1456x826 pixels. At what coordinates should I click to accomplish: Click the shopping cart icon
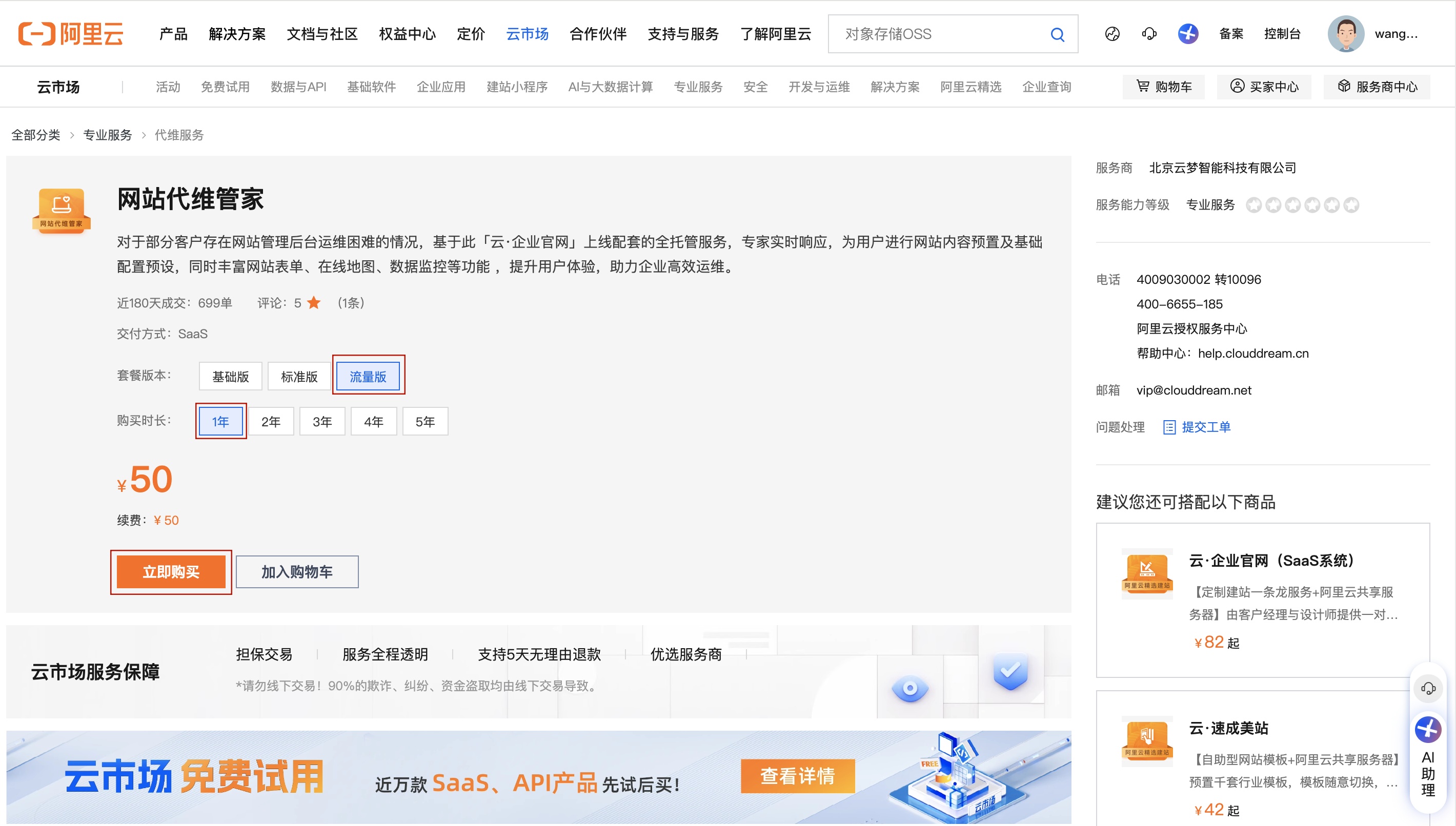[1143, 86]
